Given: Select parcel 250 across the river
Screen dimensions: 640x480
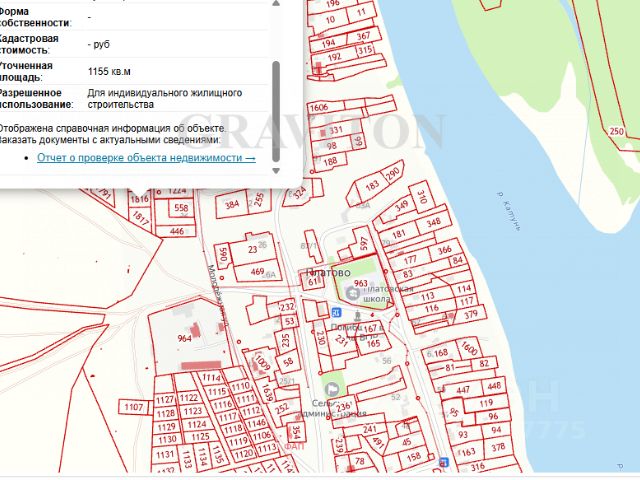Looking at the screenshot, I should (x=616, y=131).
